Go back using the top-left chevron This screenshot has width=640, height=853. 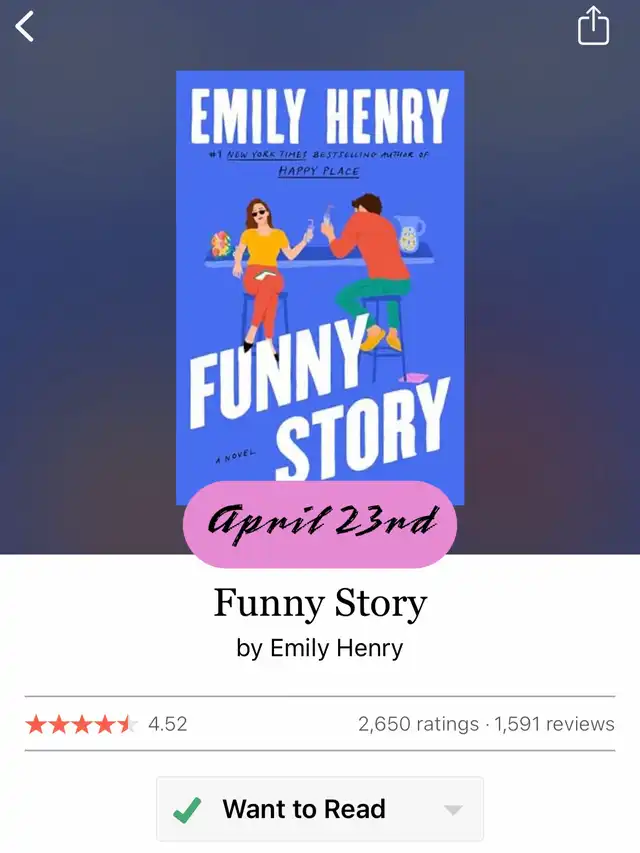pyautogui.click(x=24, y=27)
